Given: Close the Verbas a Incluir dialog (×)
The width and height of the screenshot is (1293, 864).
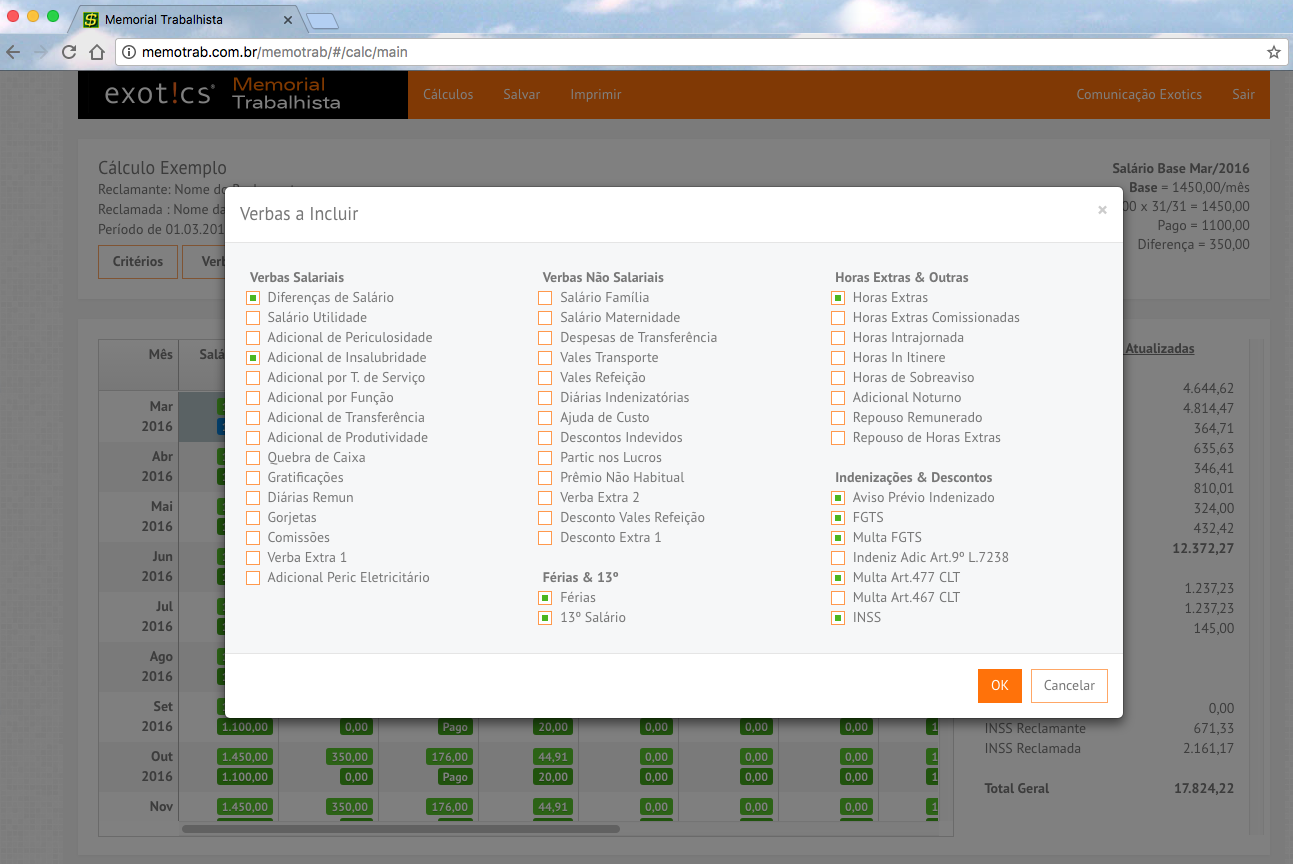Looking at the screenshot, I should (x=1102, y=210).
